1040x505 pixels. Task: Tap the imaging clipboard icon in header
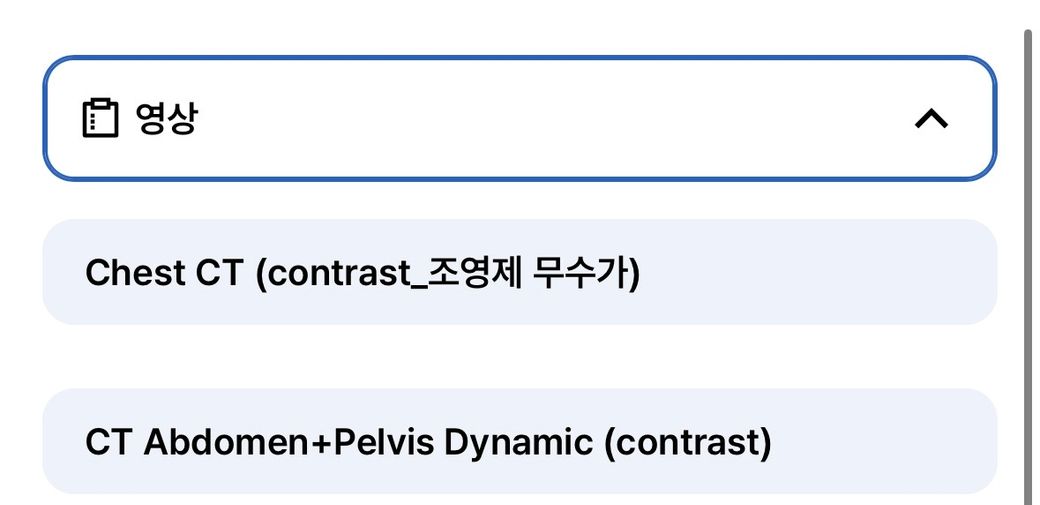point(100,118)
